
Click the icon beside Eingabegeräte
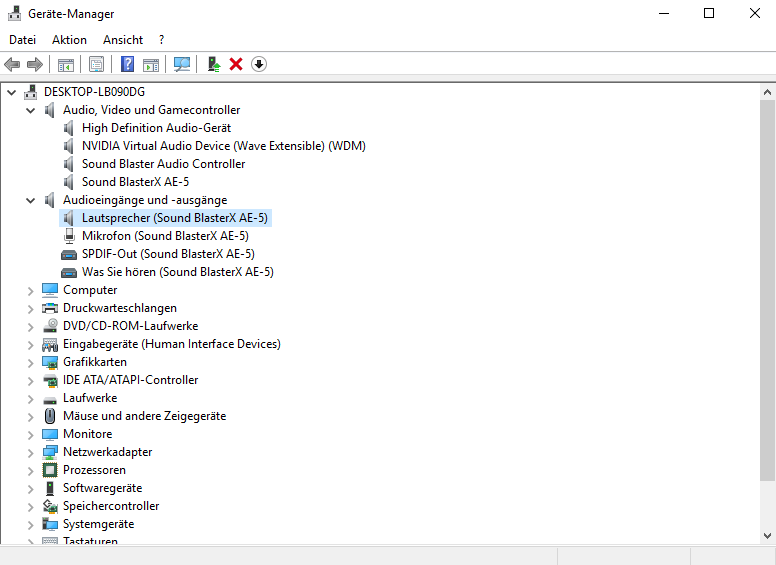tap(50, 344)
